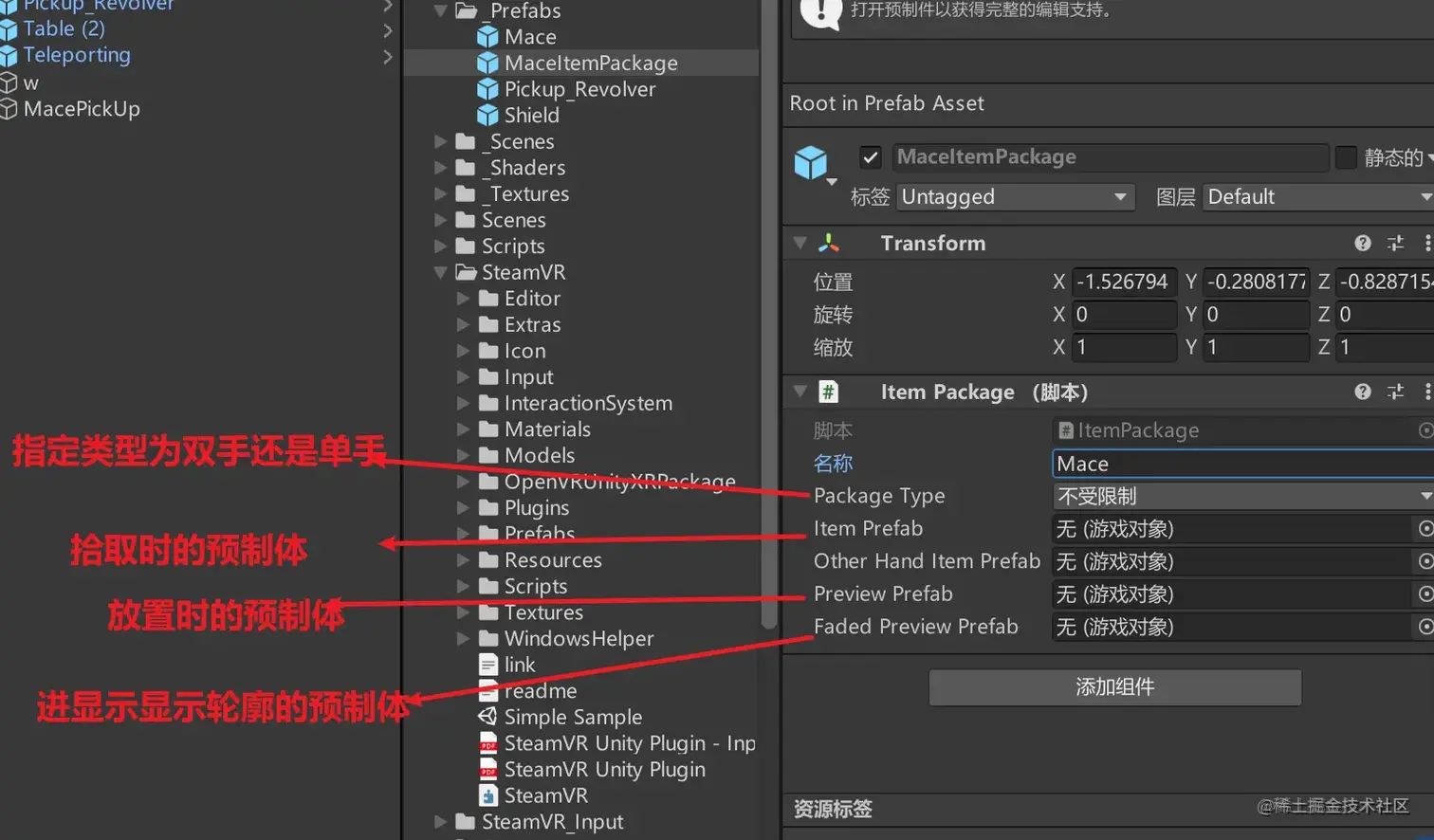Collapse the _Prefabs folder

(440, 11)
